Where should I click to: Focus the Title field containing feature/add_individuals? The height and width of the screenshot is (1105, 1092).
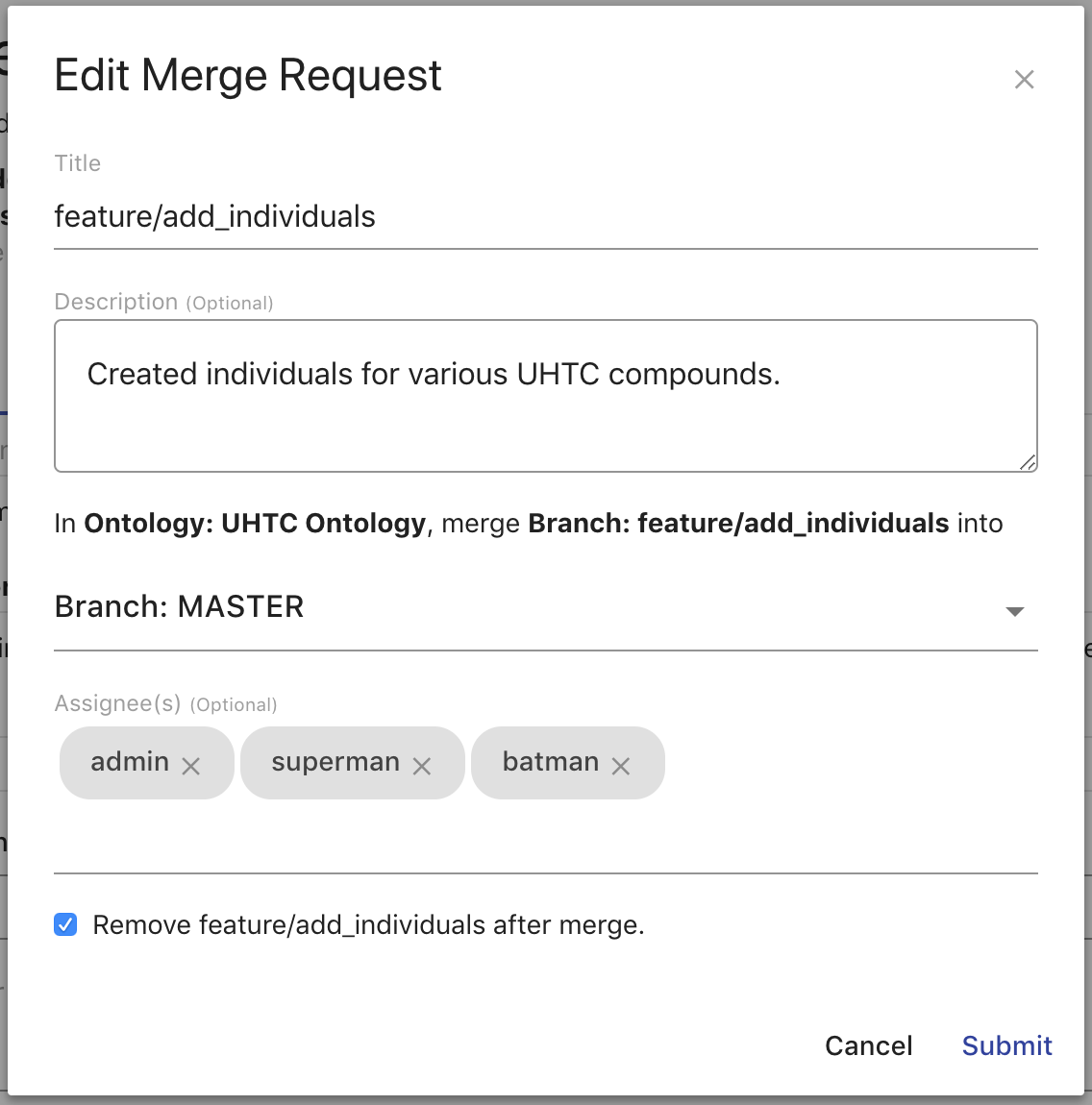(x=545, y=217)
